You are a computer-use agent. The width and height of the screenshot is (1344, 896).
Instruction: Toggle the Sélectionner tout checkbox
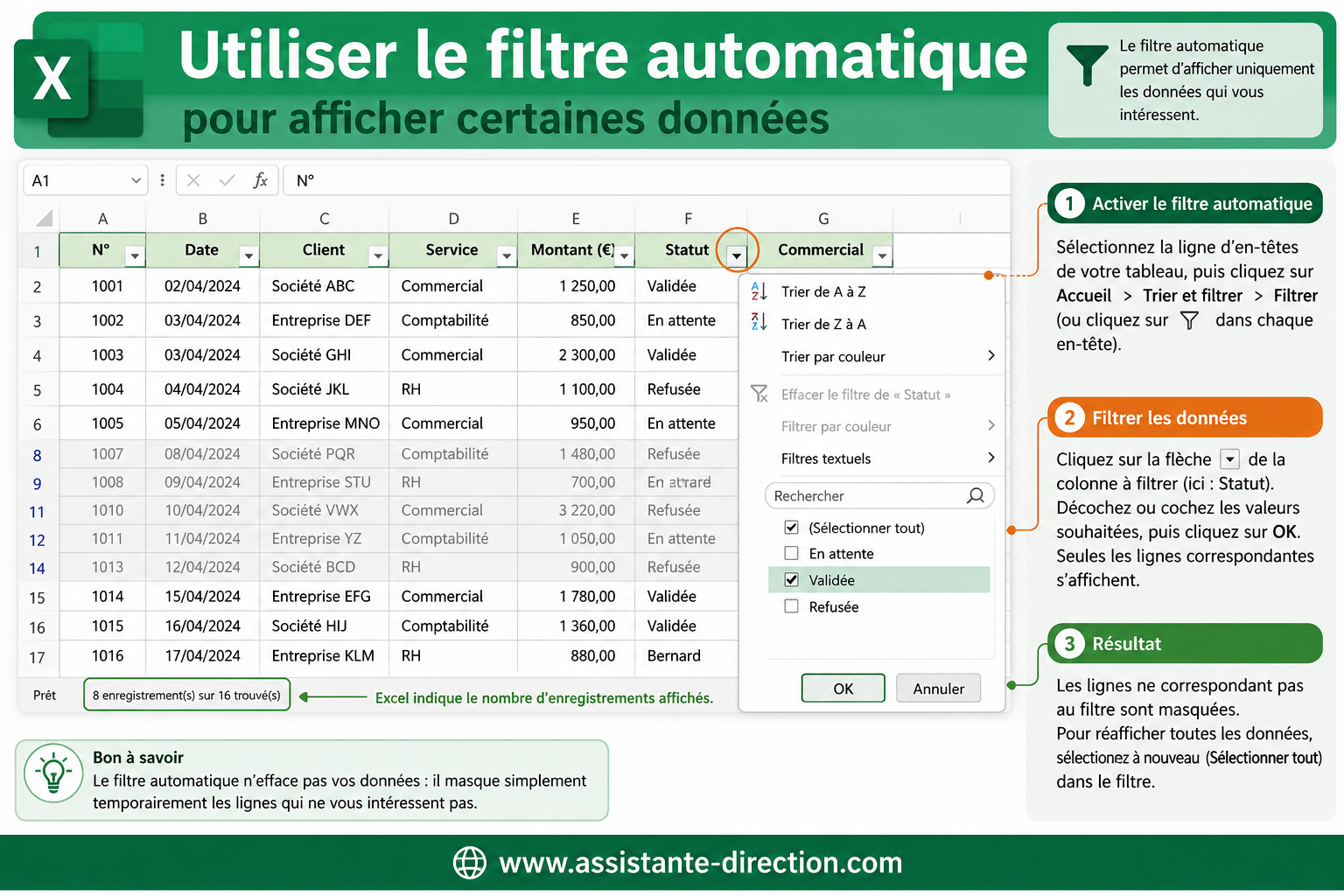pos(791,528)
